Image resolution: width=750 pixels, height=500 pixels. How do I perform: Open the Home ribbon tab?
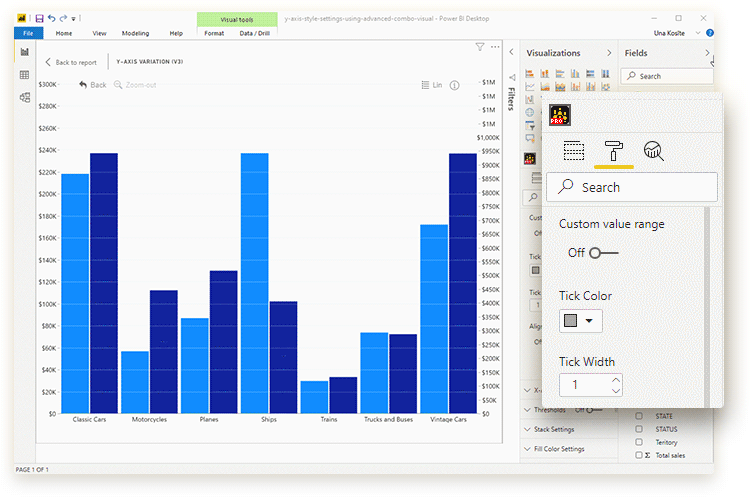pos(64,33)
